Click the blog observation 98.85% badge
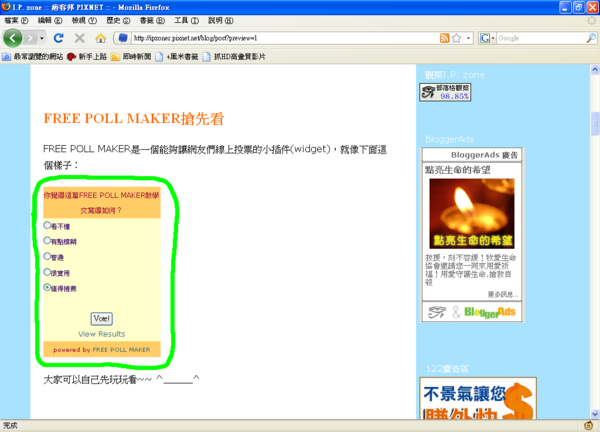 (x=445, y=92)
